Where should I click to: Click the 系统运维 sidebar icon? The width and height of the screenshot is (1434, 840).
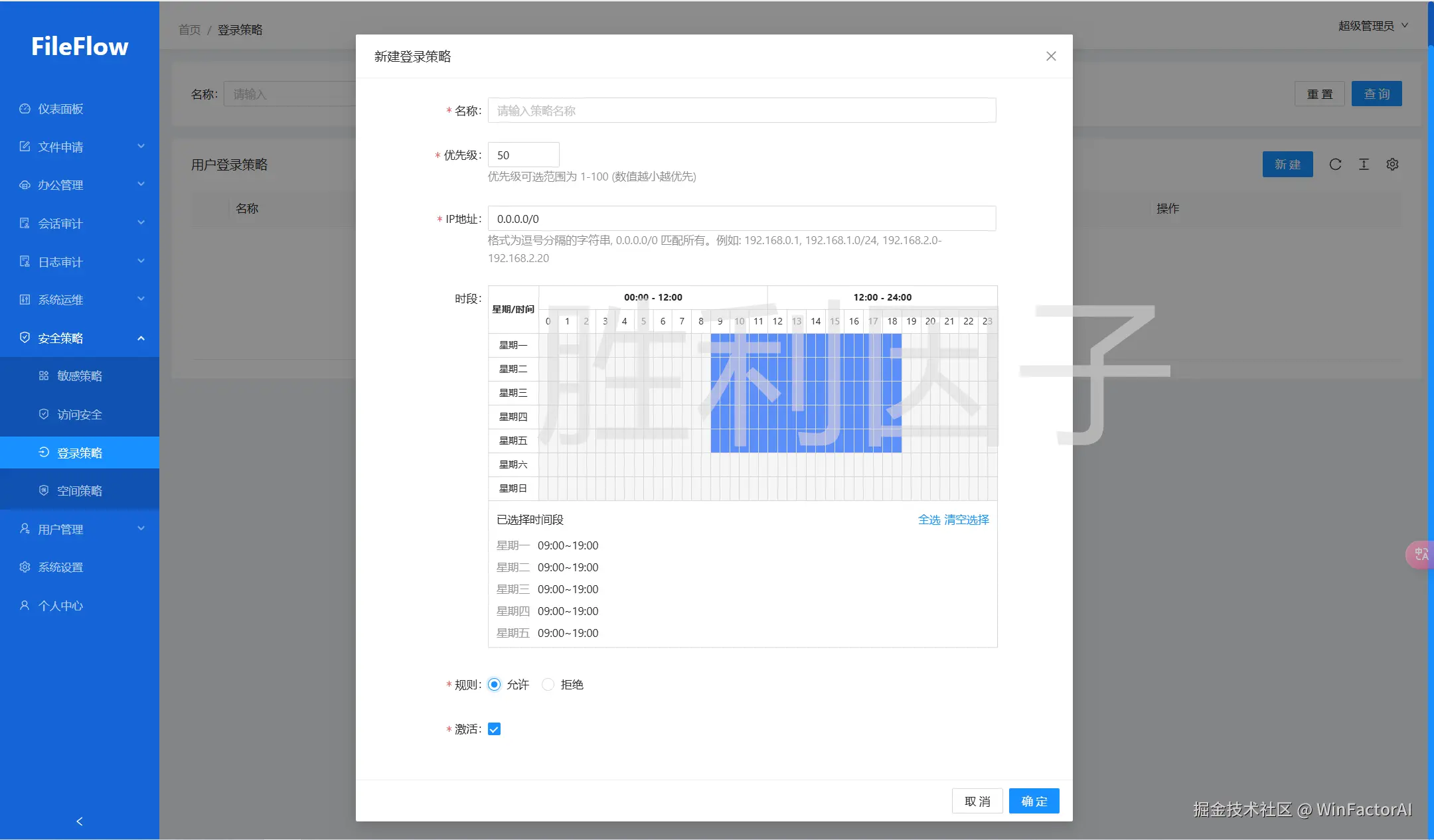coord(25,299)
